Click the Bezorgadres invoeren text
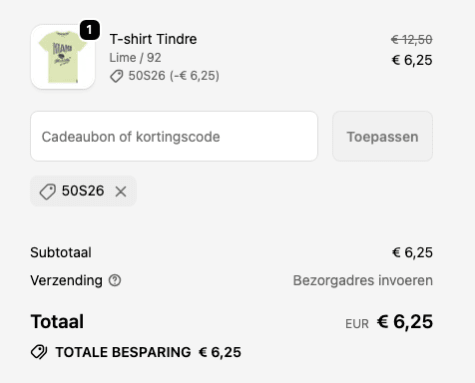The image size is (475, 383). point(363,280)
